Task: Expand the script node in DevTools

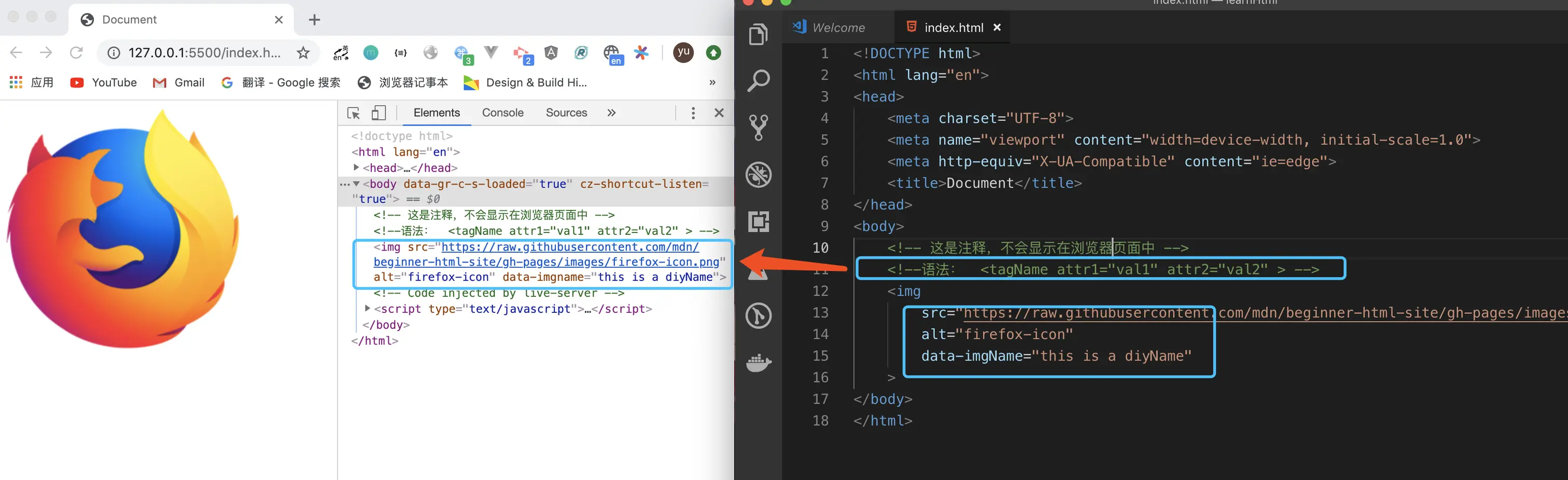Action: (367, 309)
